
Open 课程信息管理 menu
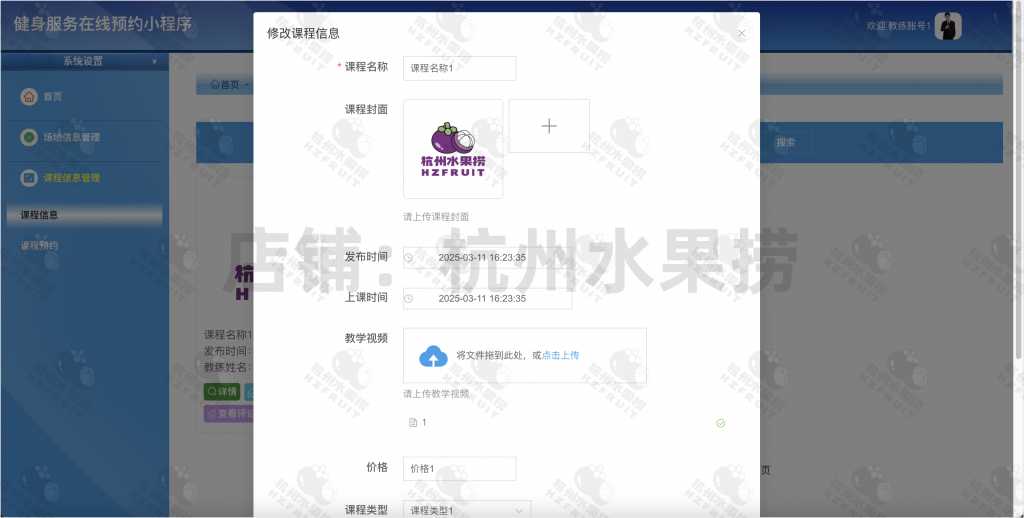[72, 178]
